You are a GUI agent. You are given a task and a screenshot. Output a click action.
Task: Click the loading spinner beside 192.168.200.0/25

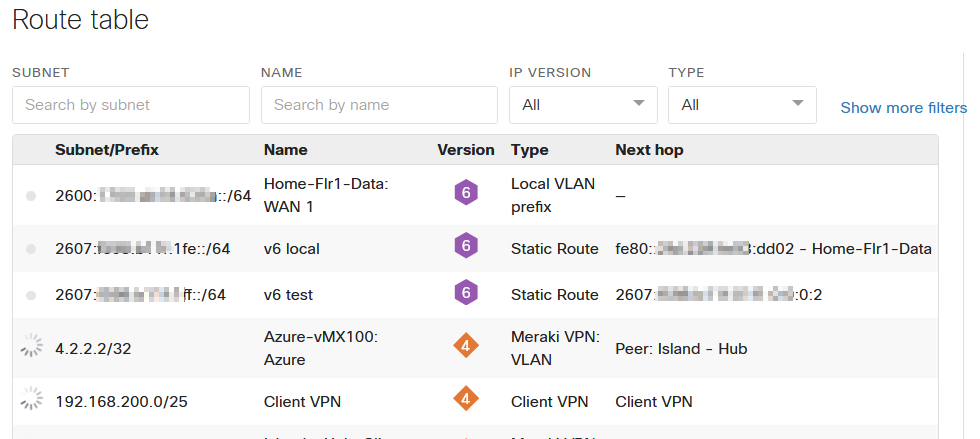coord(31,400)
